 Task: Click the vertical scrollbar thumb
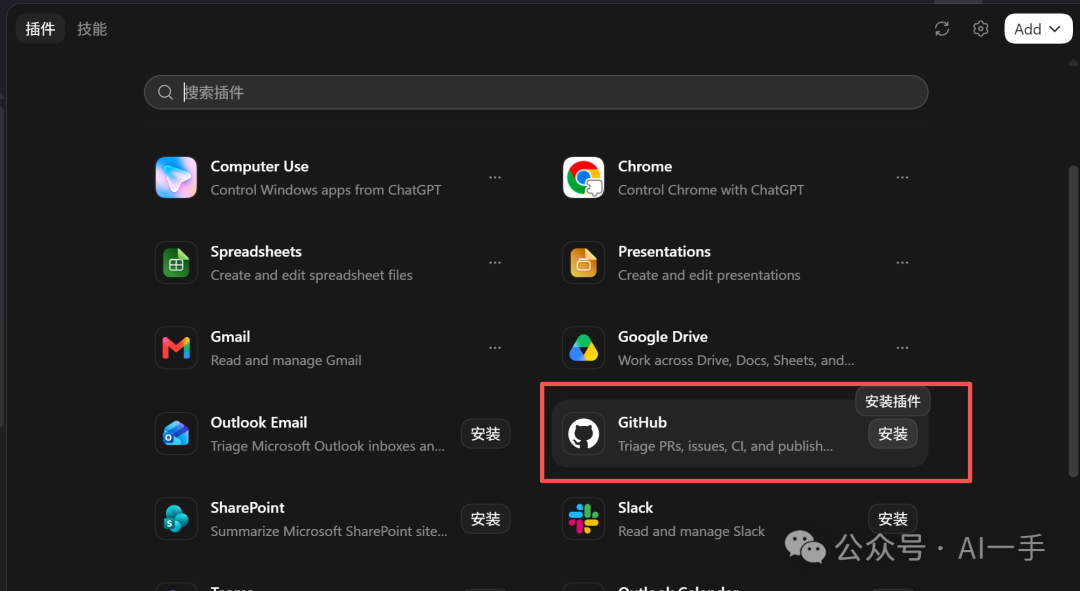tap(1073, 320)
